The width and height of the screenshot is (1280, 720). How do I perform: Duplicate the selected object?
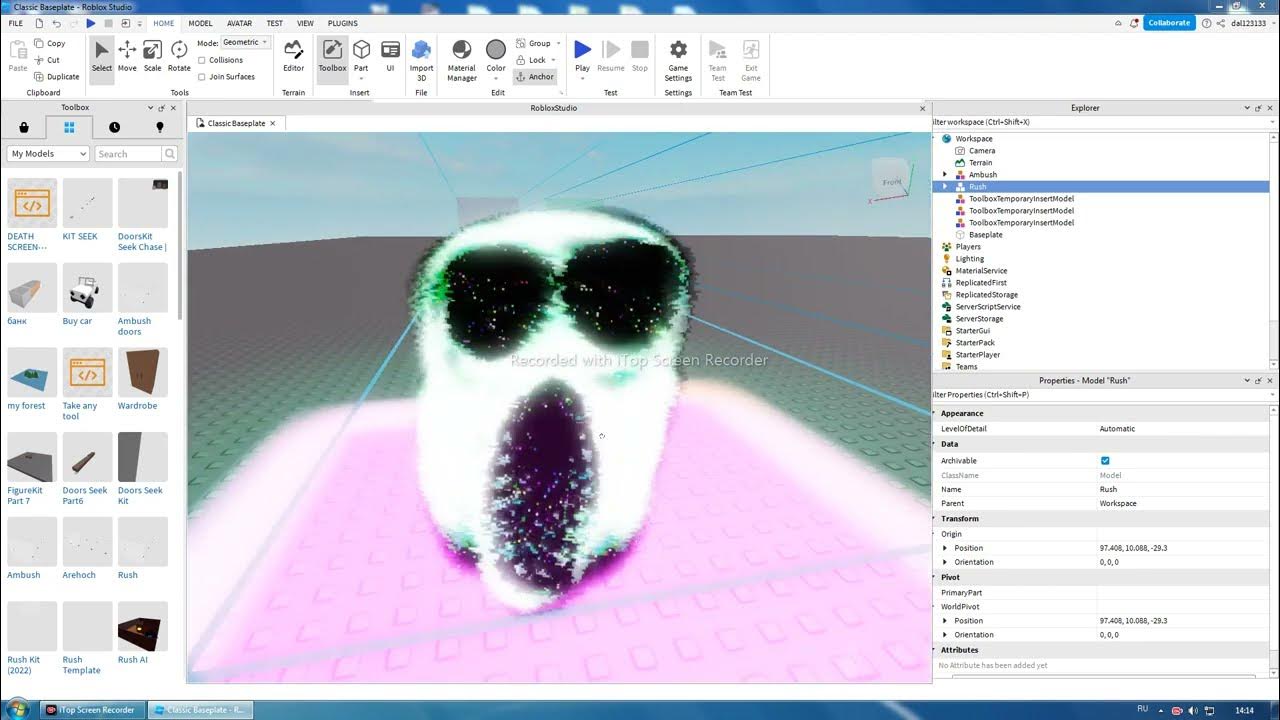click(x=56, y=76)
